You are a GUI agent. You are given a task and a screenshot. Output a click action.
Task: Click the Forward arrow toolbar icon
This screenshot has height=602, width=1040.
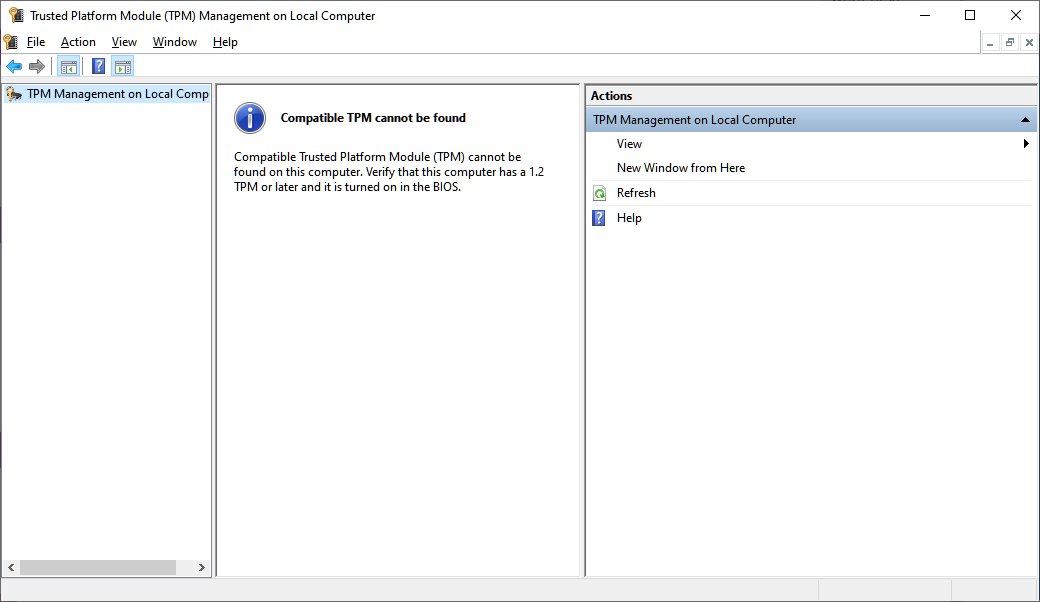click(37, 67)
